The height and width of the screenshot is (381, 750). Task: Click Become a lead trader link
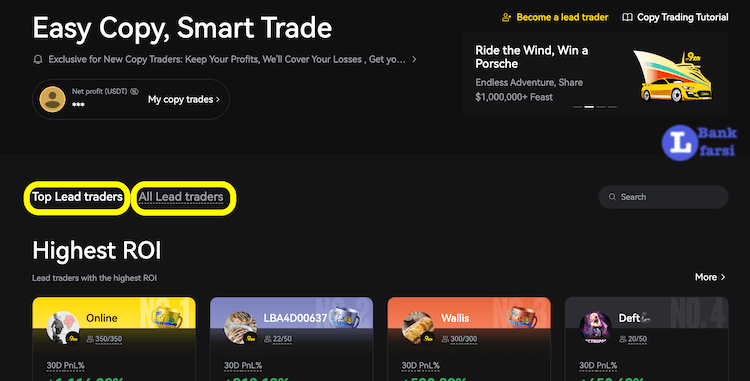[562, 18]
